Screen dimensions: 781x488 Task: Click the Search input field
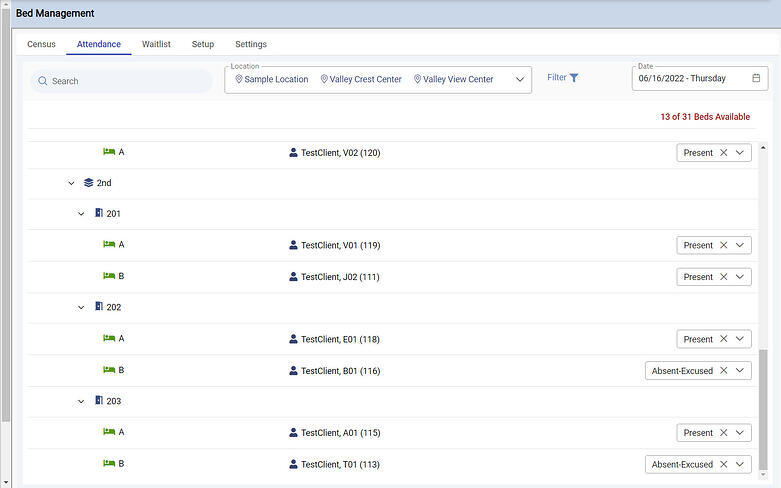tap(122, 81)
